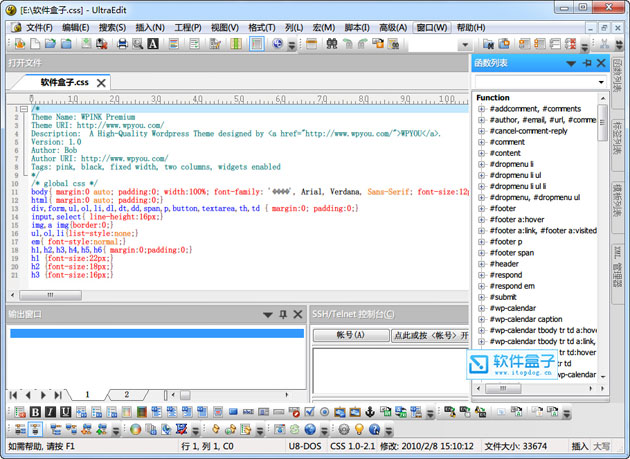Click the Underline U icon
630x459 pixels.
click(x=65, y=412)
